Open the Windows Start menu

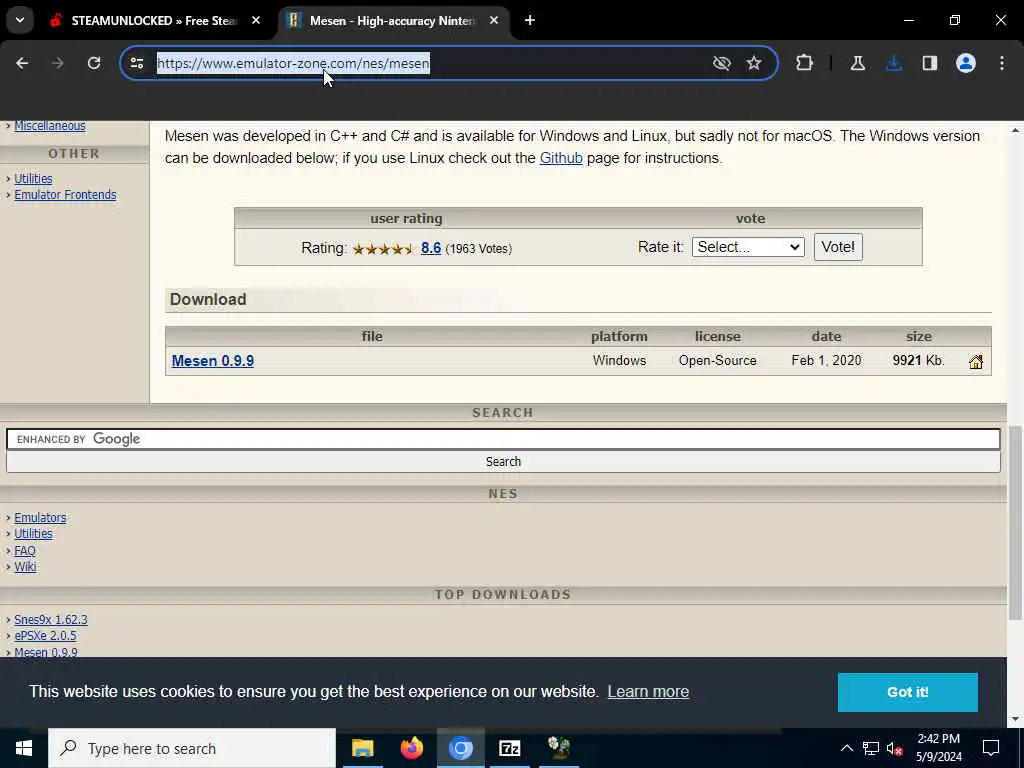pos(24,748)
